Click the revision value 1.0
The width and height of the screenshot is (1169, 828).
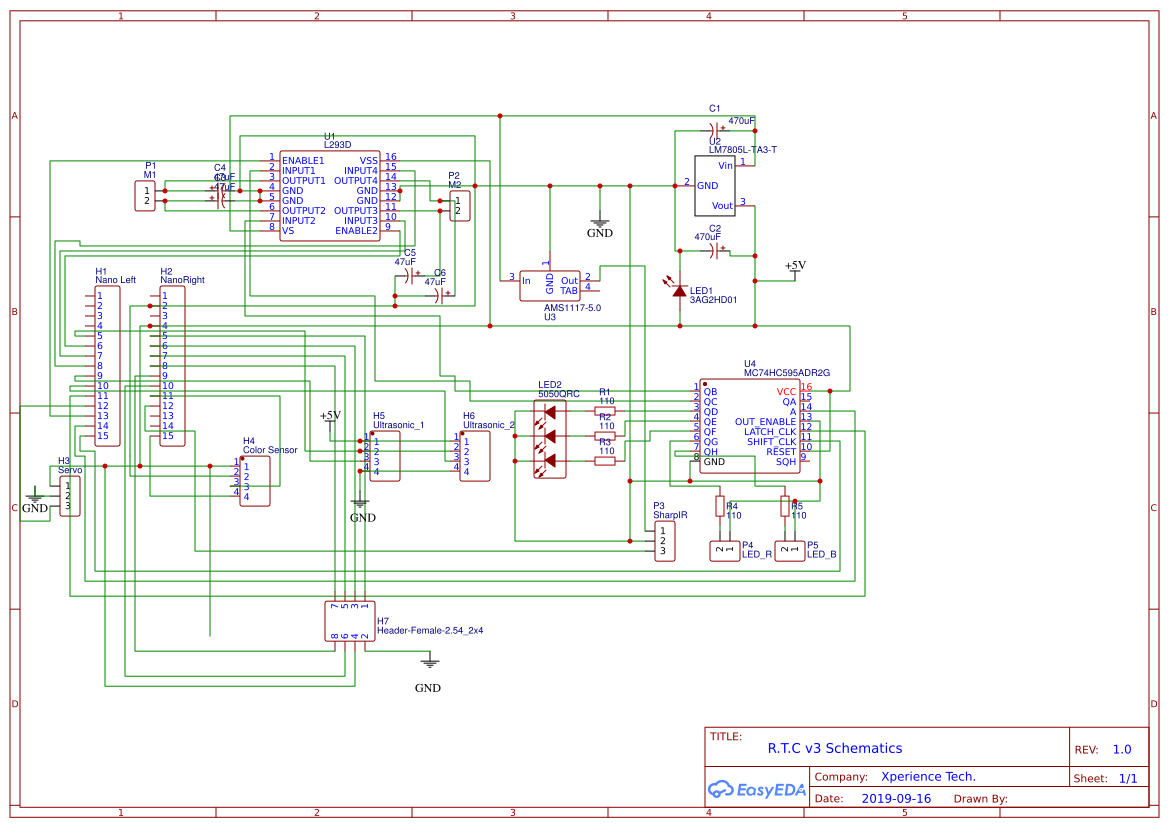pyautogui.click(x=1121, y=750)
